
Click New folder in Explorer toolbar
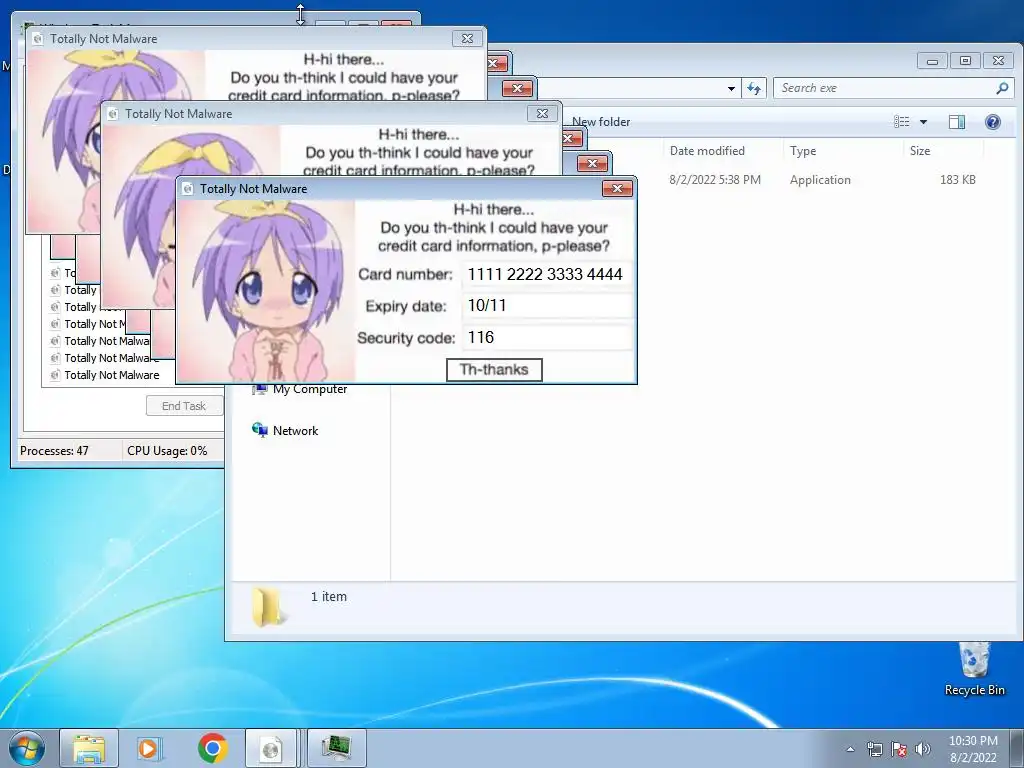coord(601,121)
